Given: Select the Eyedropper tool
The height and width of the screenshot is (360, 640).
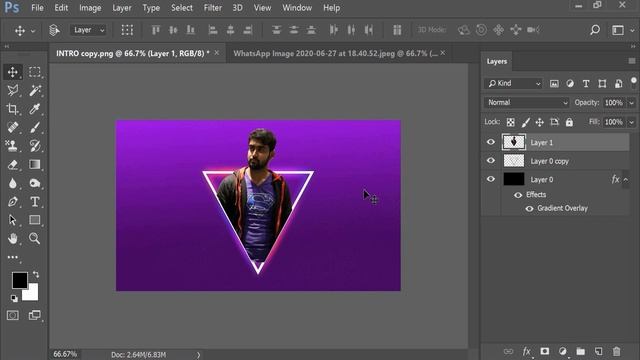Looking at the screenshot, I should pyautogui.click(x=35, y=109).
